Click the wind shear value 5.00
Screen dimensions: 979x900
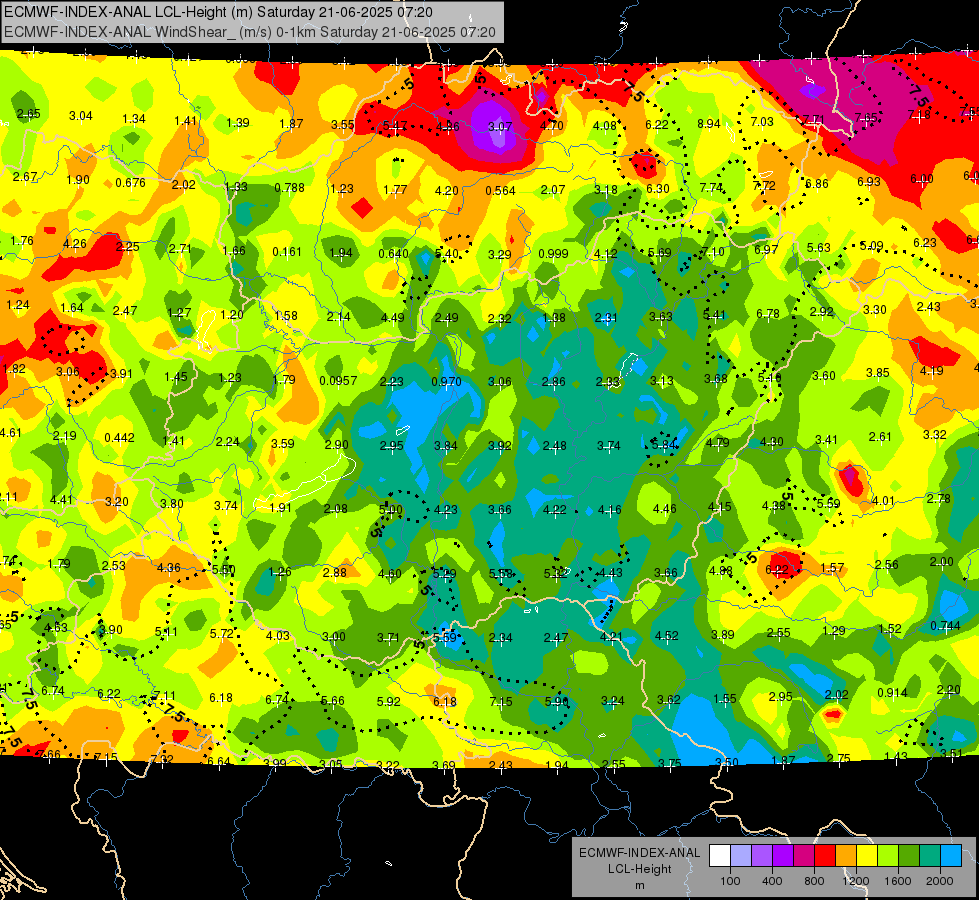pos(391,510)
